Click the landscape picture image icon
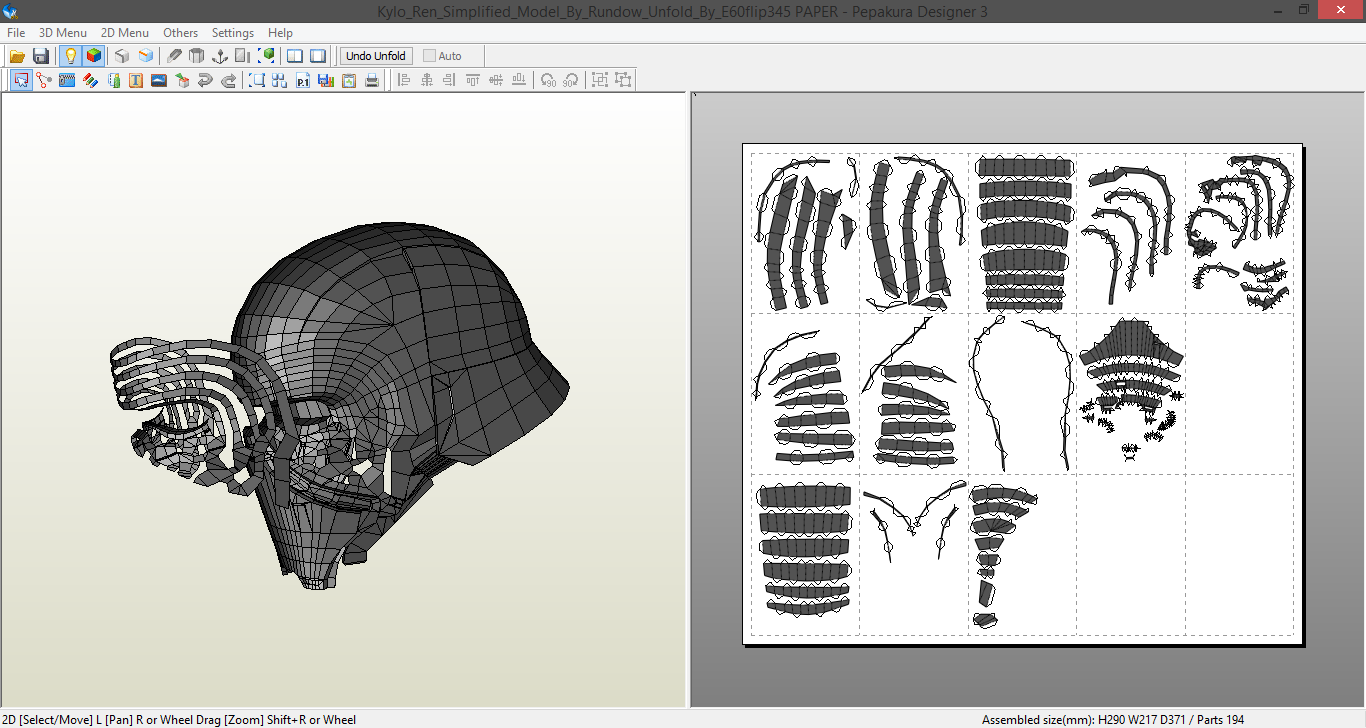Screen dimensions: 1366x728 [159, 80]
